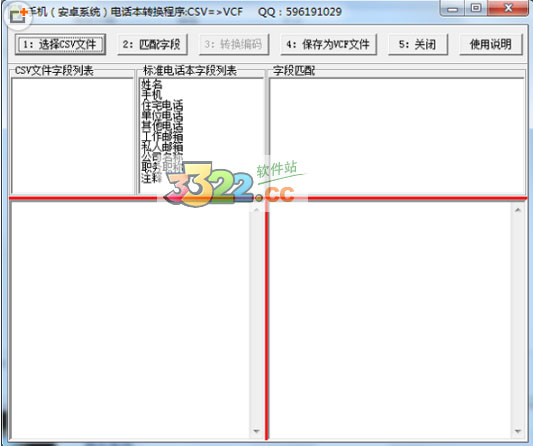The height and width of the screenshot is (446, 533).
Task: Click inside the 字段匹配 list box
Action: coord(397,136)
